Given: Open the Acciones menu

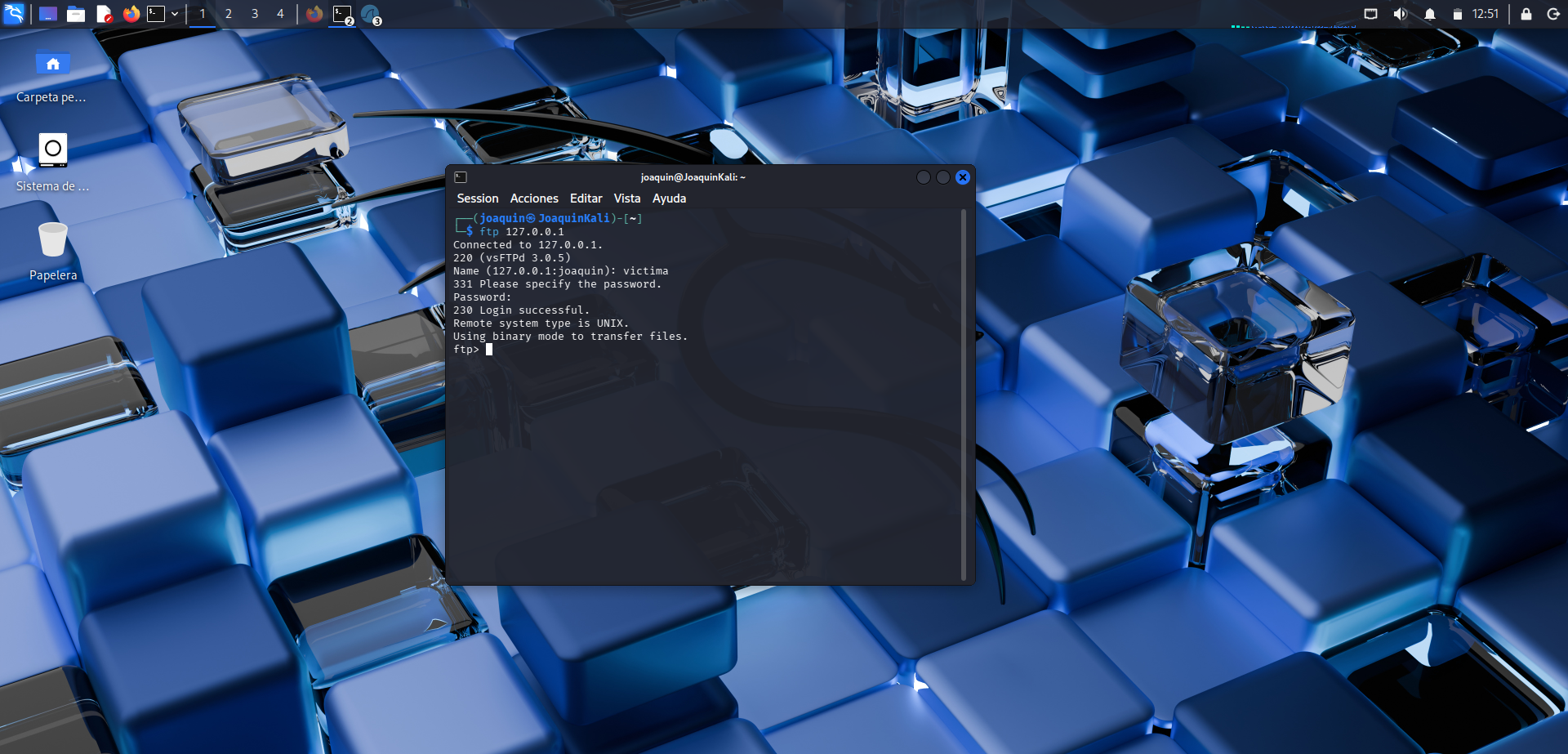Looking at the screenshot, I should tap(534, 199).
